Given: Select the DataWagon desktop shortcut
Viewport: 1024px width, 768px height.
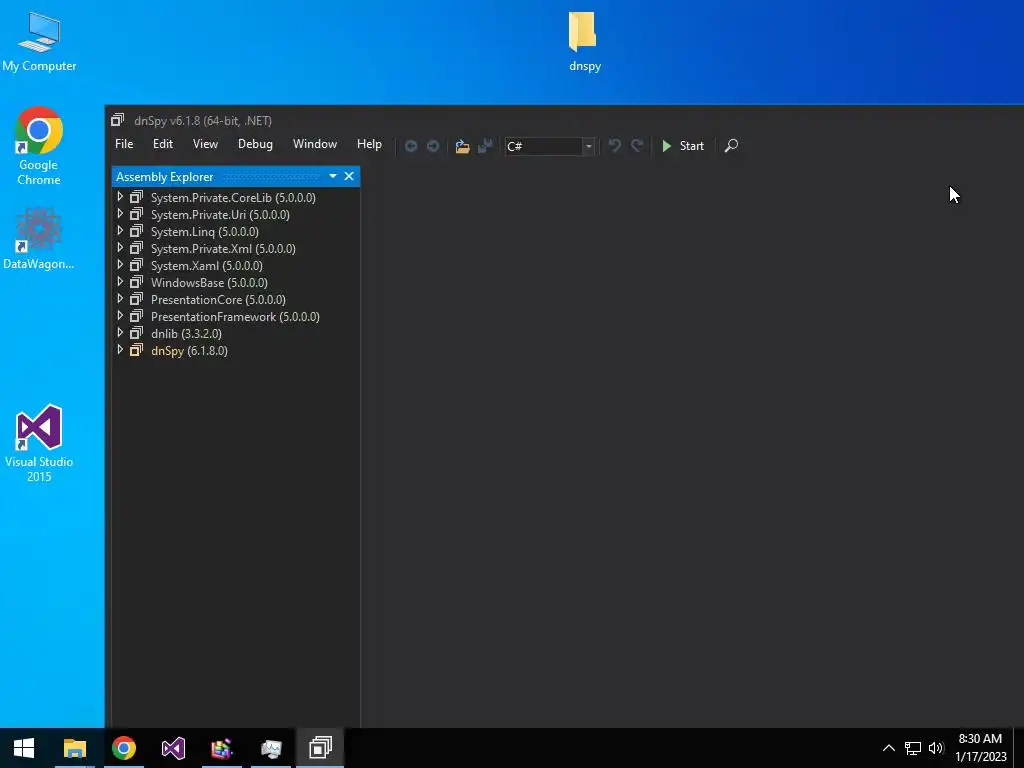Looking at the screenshot, I should pos(39,238).
